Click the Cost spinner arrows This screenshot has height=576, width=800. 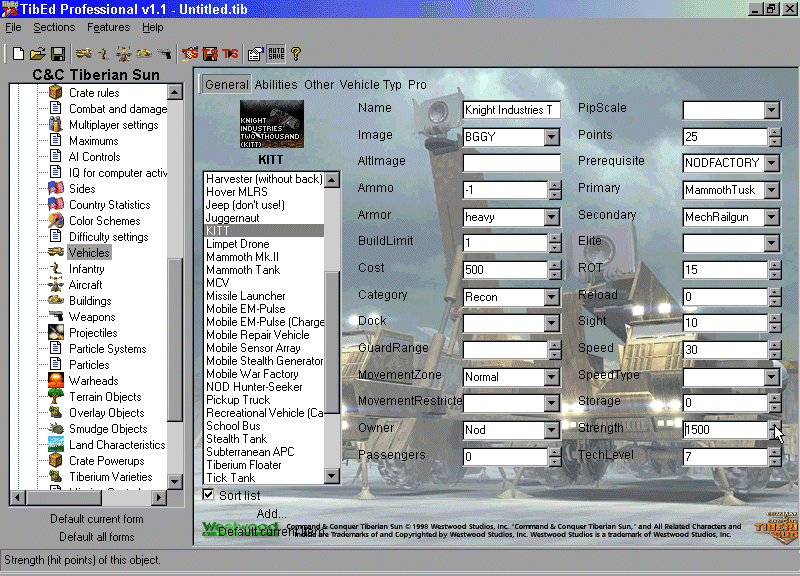click(x=555, y=270)
